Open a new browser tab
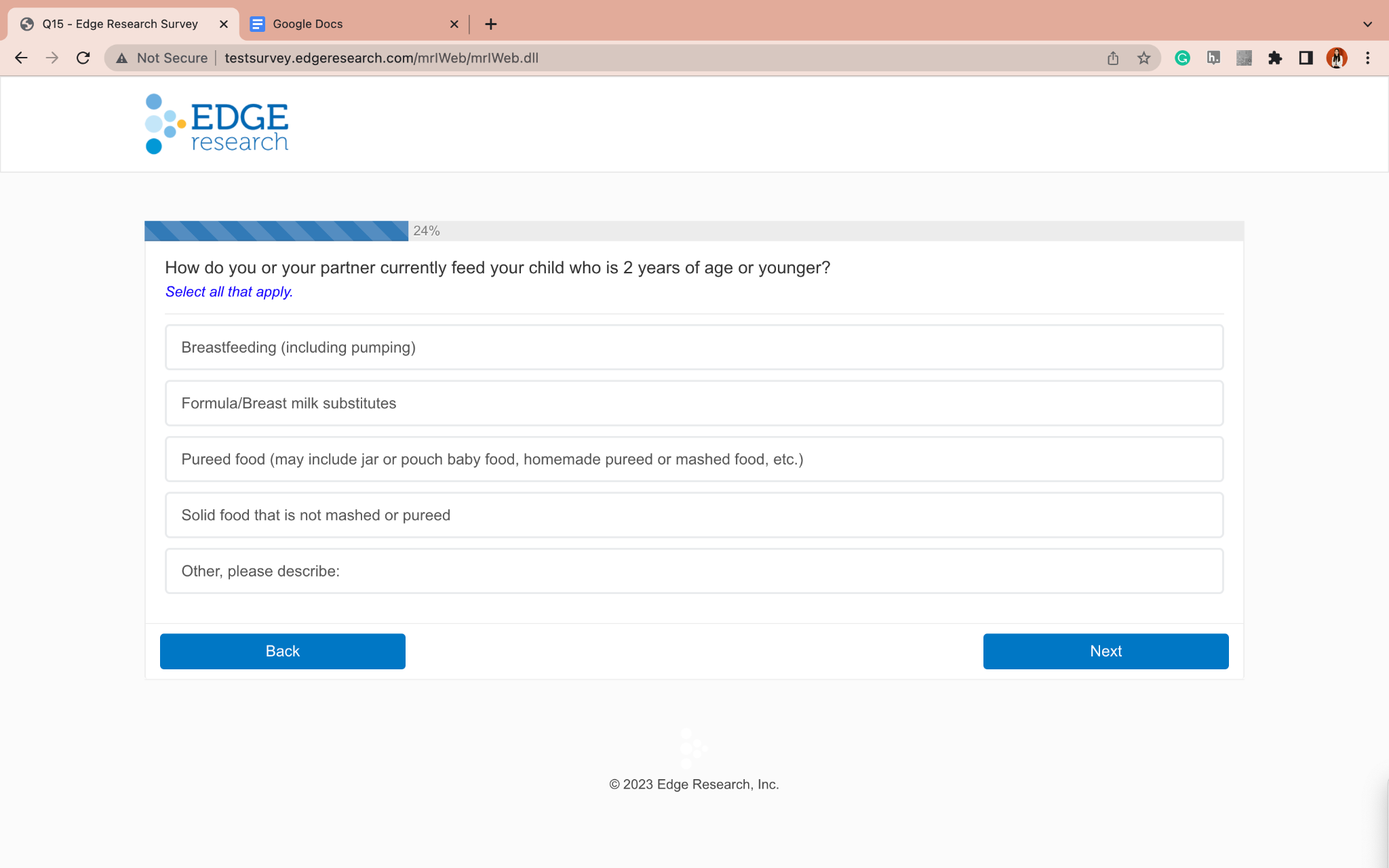The width and height of the screenshot is (1389, 868). [491, 24]
